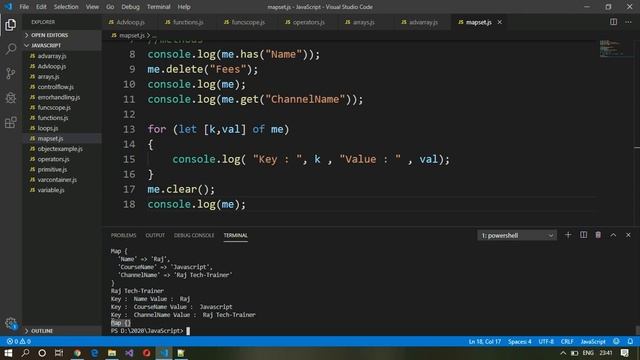Show hidden system tray icons
640x360 pixels.
pyautogui.click(x=563, y=353)
